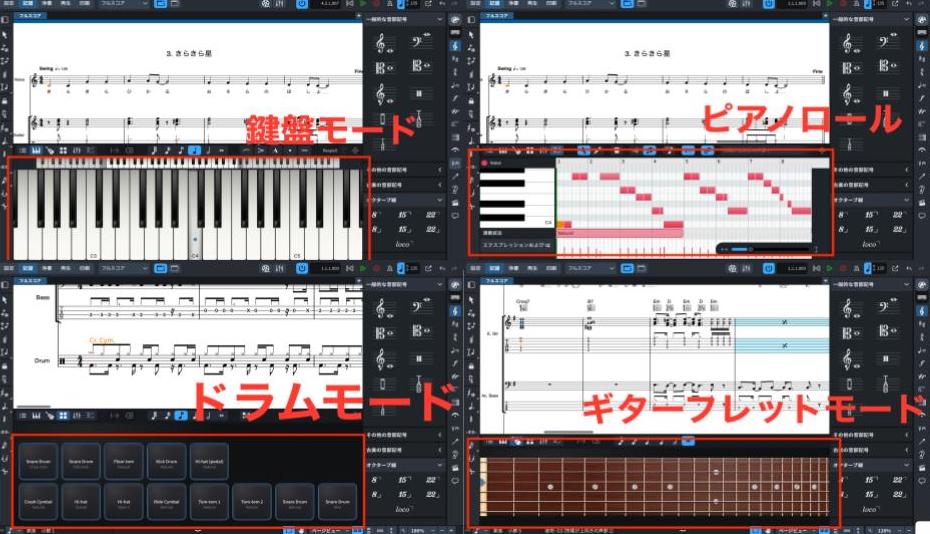Open the mixer from keyboard-mode window's top toolbar

(279, 4)
